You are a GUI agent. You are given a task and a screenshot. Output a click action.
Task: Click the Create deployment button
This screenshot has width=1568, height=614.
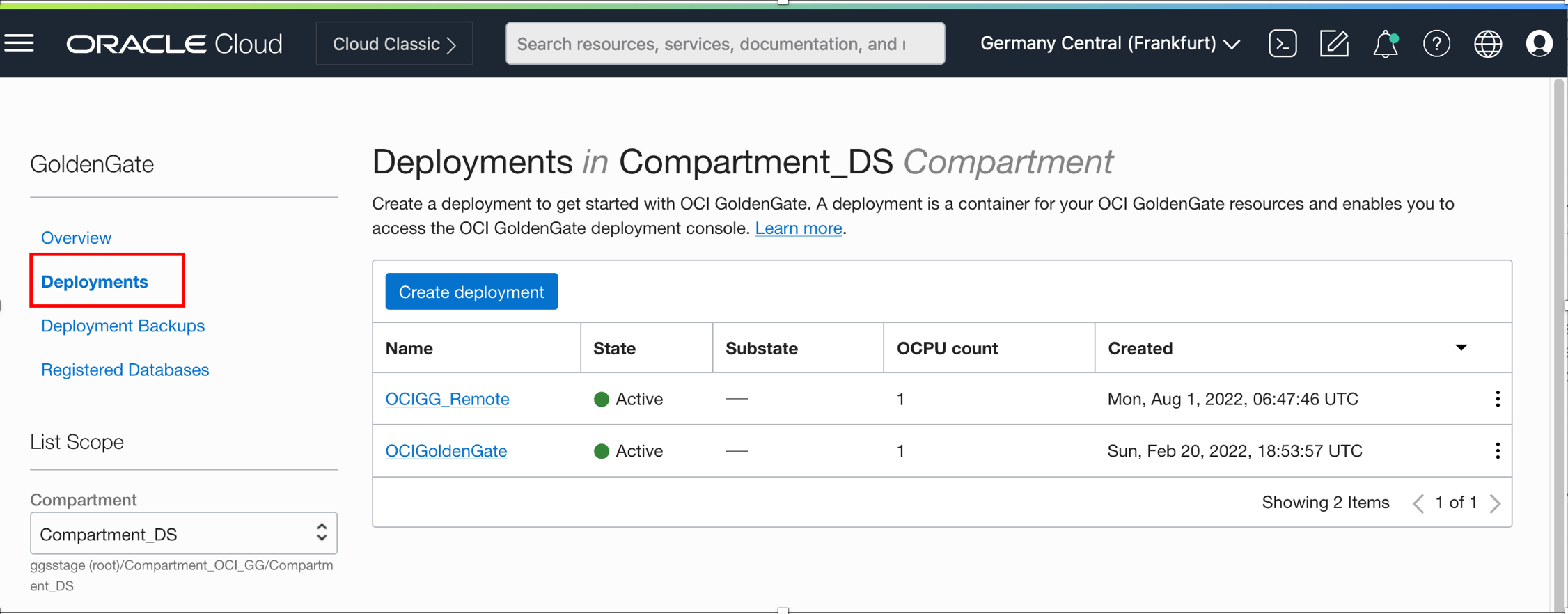coord(471,292)
